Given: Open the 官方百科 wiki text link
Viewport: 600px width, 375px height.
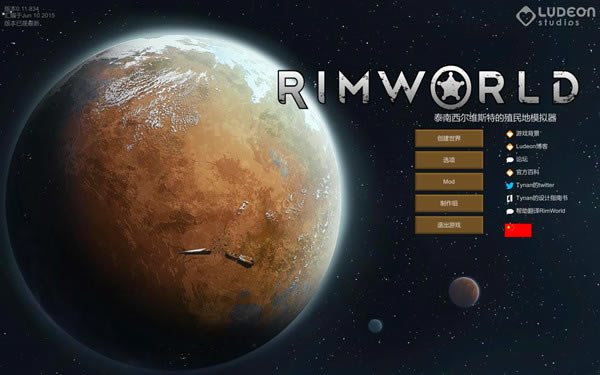Looking at the screenshot, I should (x=528, y=172).
